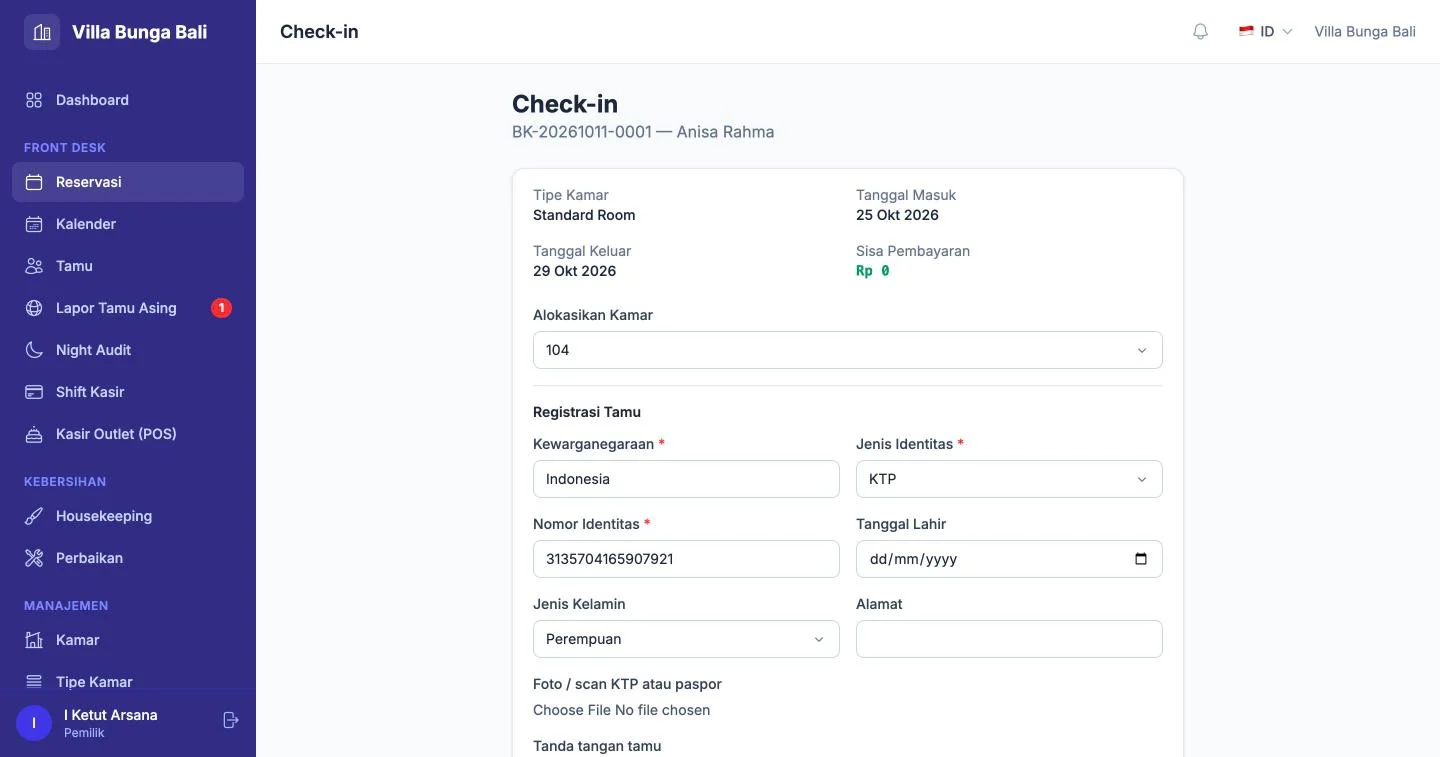Click the Villa Bunga Bali logo icon
Image resolution: width=1440 pixels, height=757 pixels.
[x=42, y=32]
